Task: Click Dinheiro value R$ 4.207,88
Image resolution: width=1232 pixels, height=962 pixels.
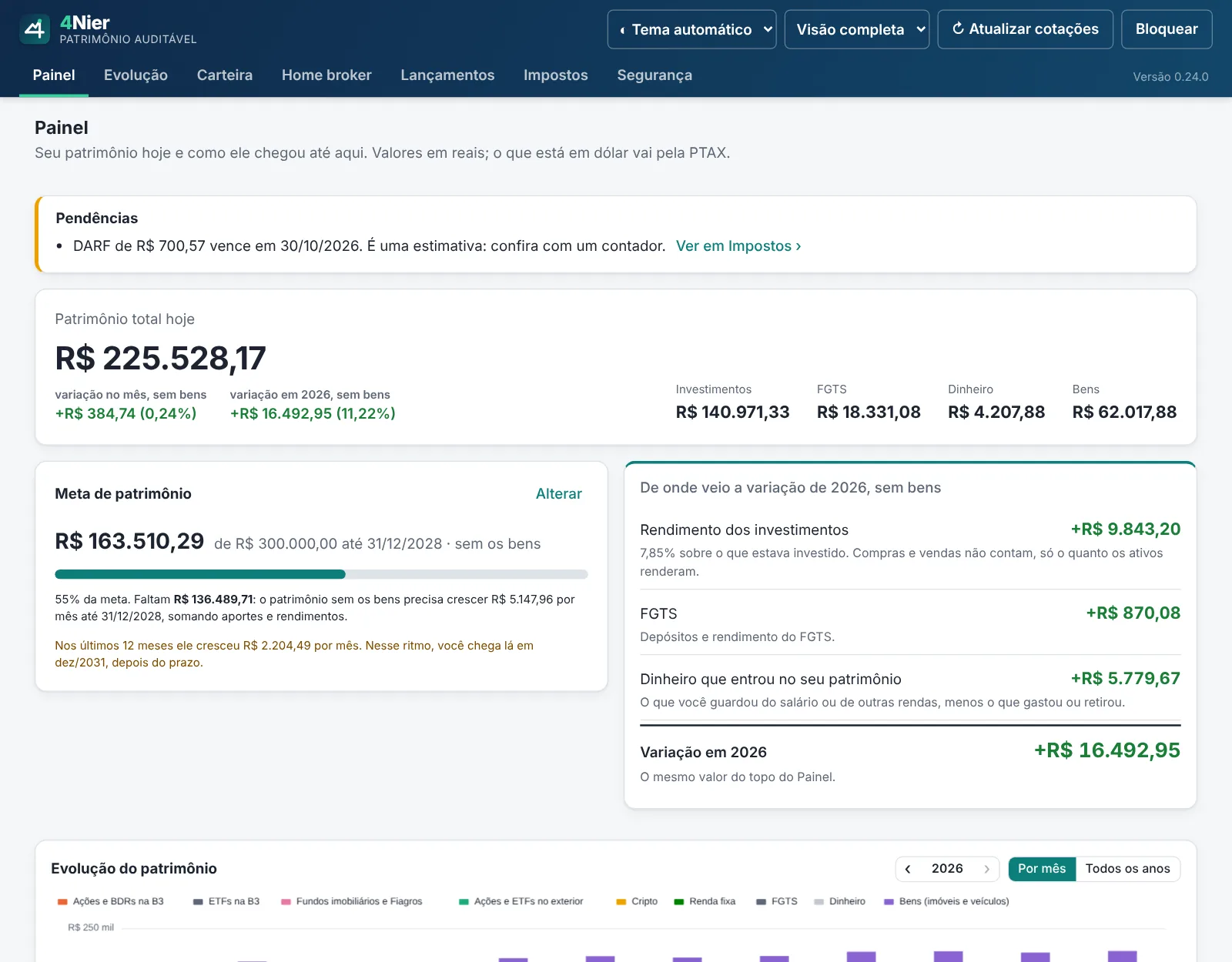Action: pyautogui.click(x=996, y=413)
